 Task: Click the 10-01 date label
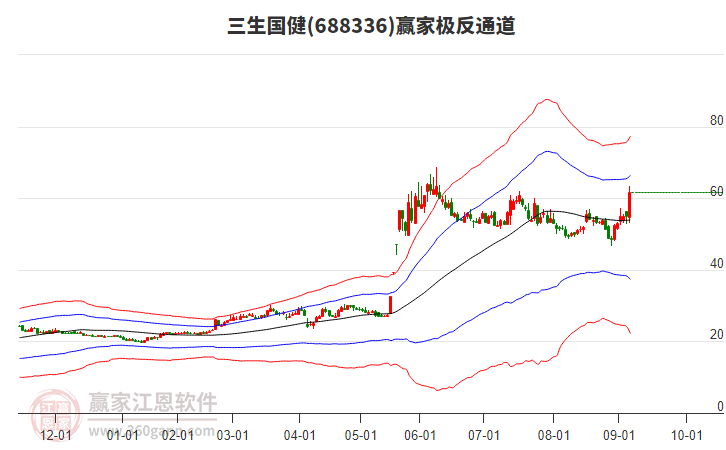click(687, 436)
